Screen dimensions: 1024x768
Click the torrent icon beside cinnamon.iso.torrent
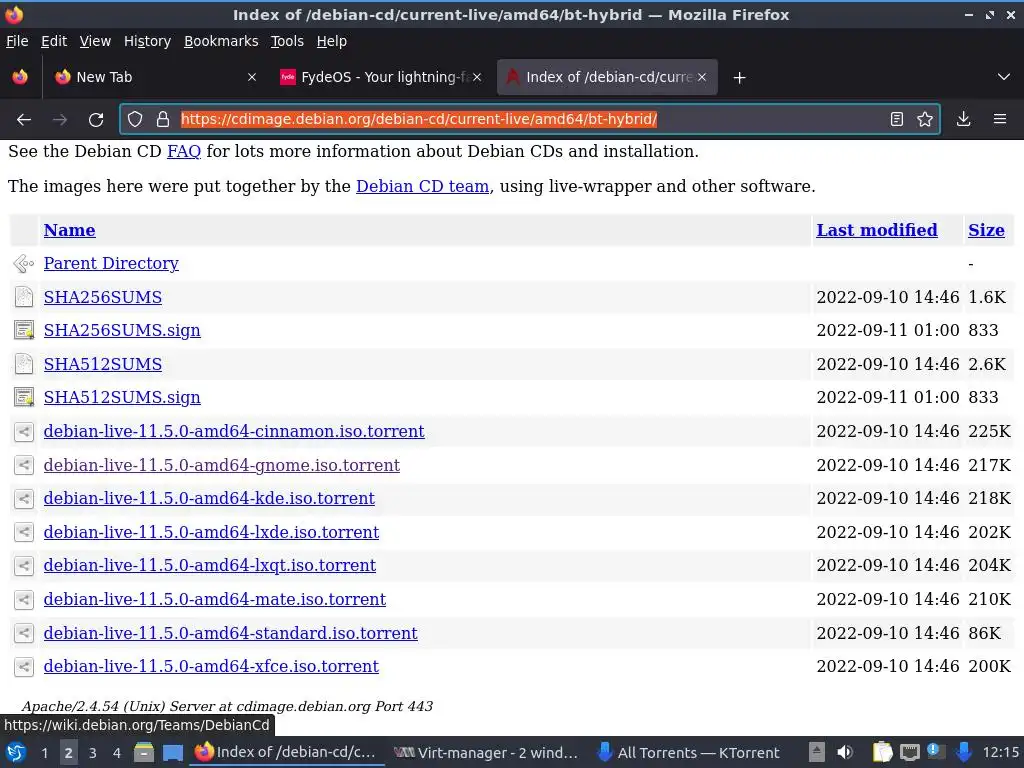[24, 432]
